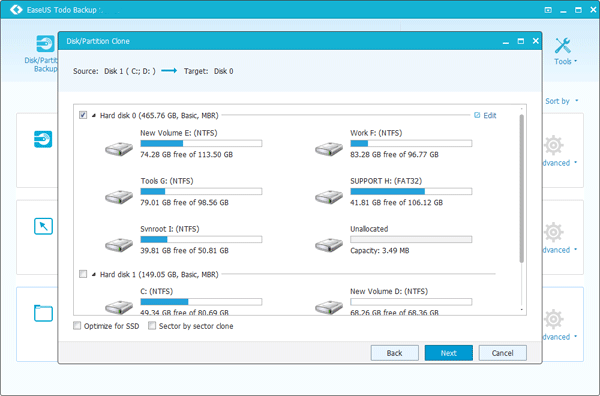Click SUPPORT H: usage bar
Screen dimensions: 600x396
[x=411, y=191]
